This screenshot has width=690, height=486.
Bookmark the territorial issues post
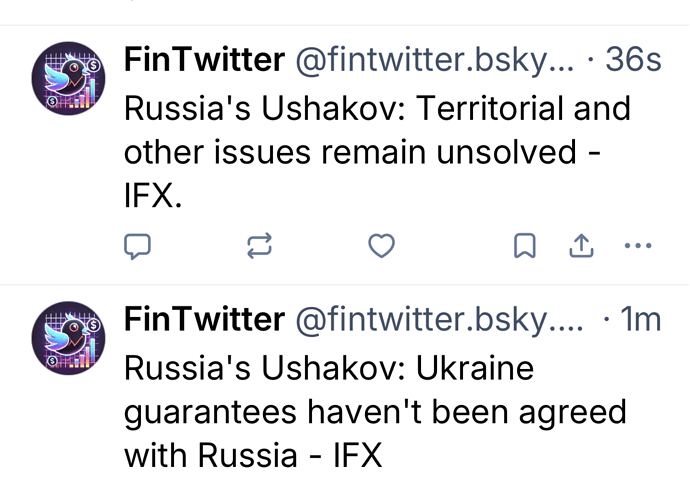[524, 246]
